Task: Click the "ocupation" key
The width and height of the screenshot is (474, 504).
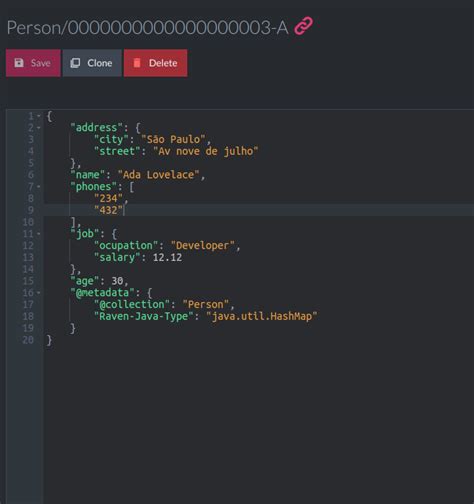Action: (126, 246)
